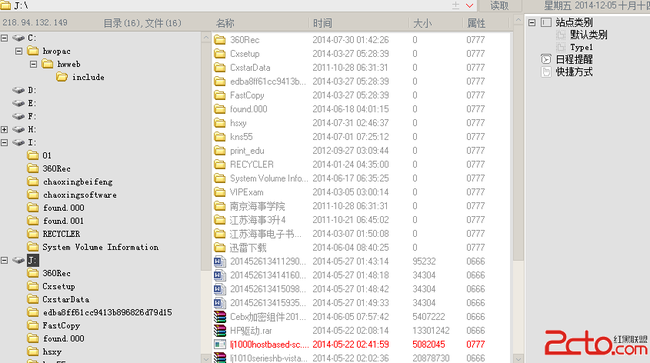Open the 快捷方式 item

pyautogui.click(x=574, y=72)
